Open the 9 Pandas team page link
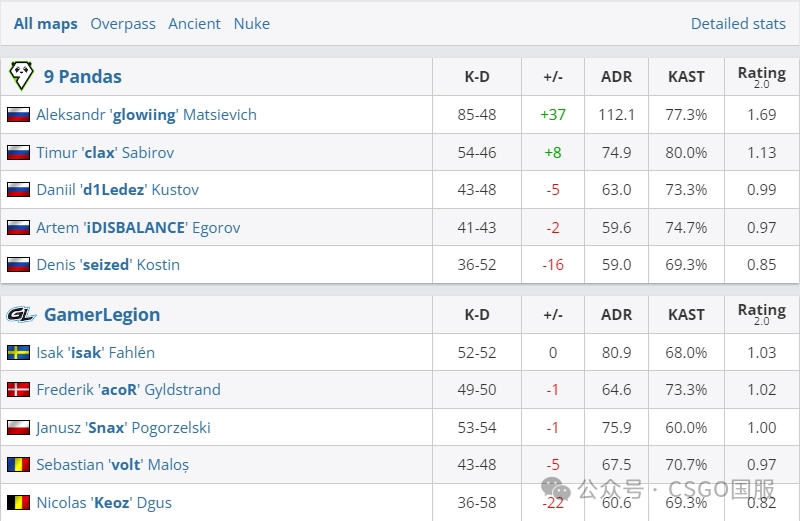 point(83,77)
